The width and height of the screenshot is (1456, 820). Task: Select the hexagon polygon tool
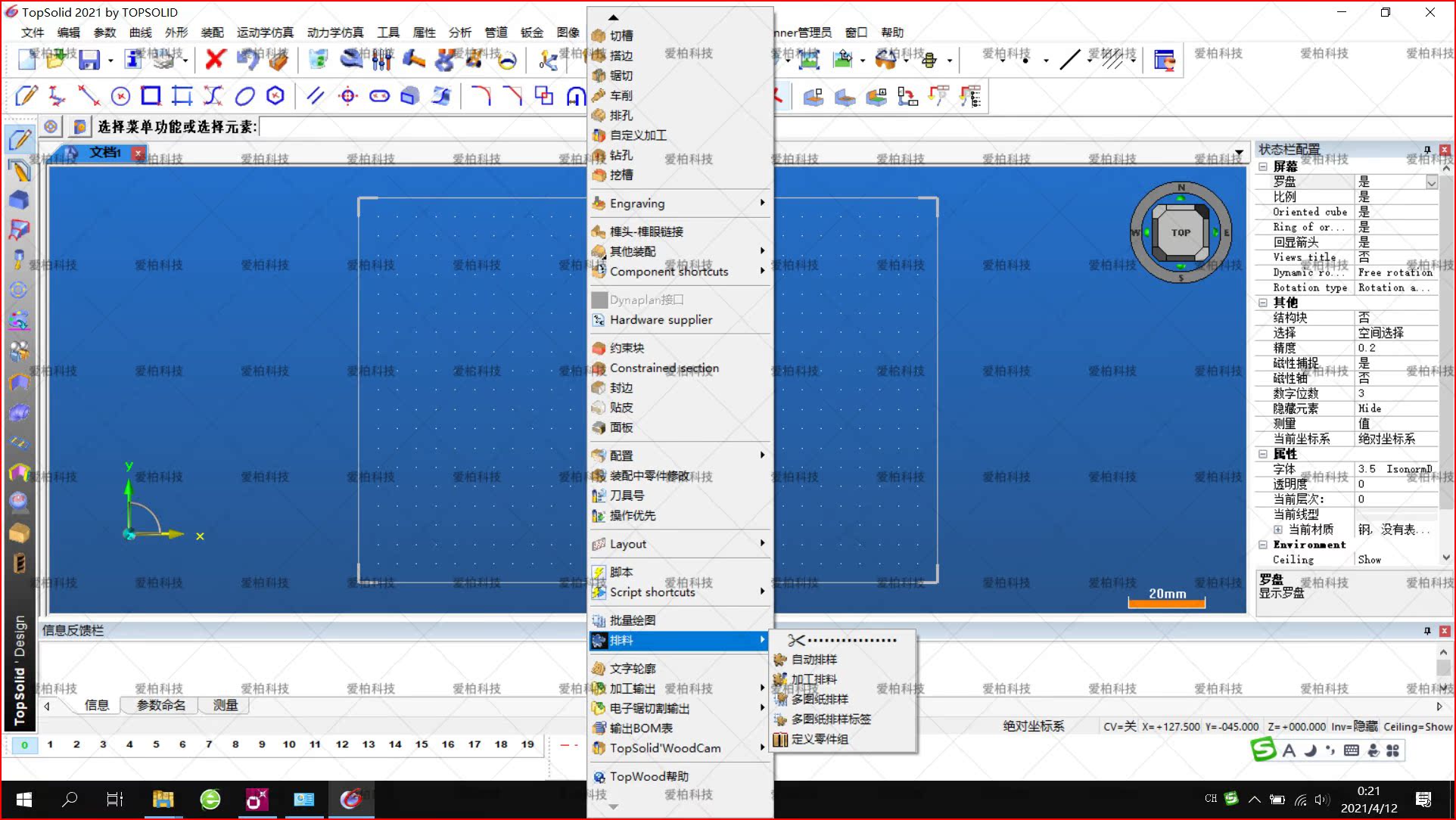[x=275, y=96]
